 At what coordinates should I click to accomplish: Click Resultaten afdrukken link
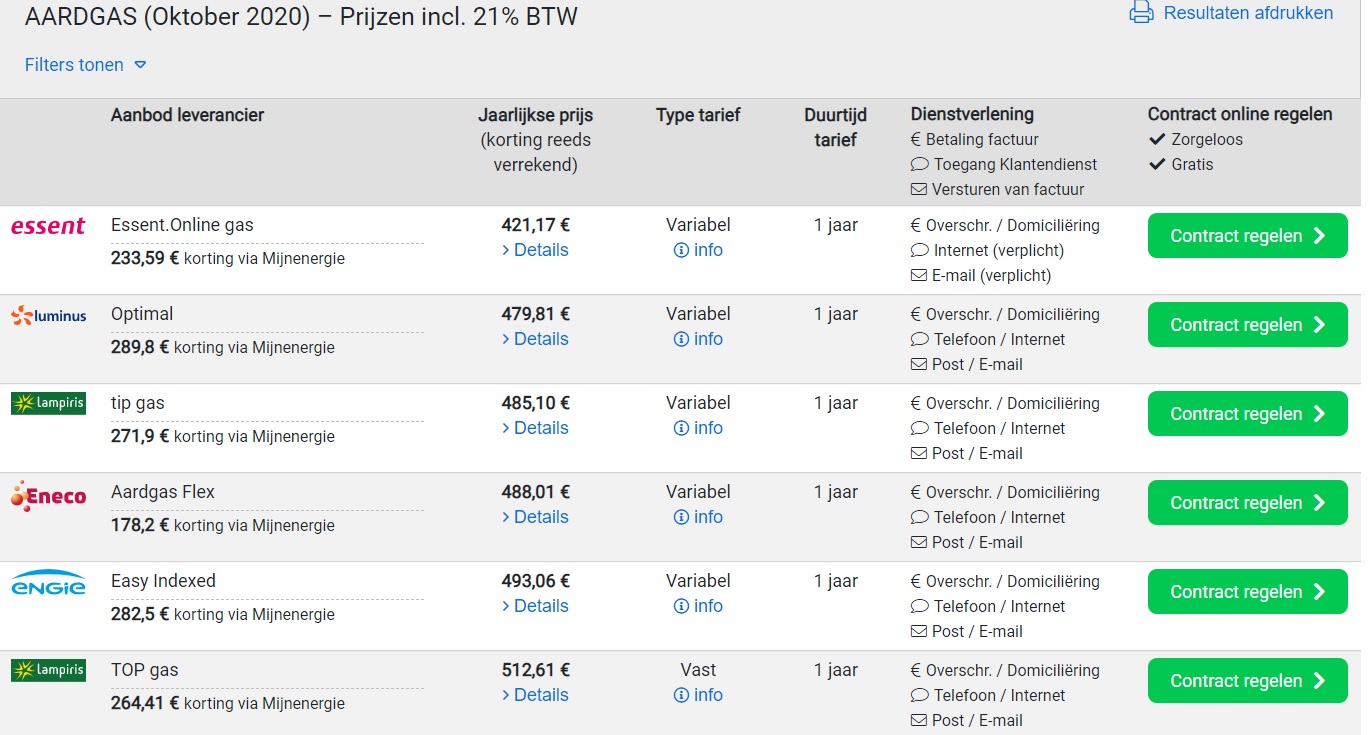point(1248,13)
